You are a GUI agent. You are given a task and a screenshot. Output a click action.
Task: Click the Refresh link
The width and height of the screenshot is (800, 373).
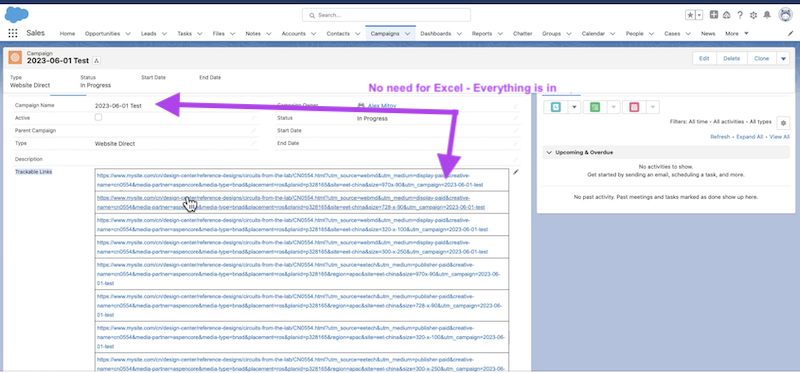(720, 137)
